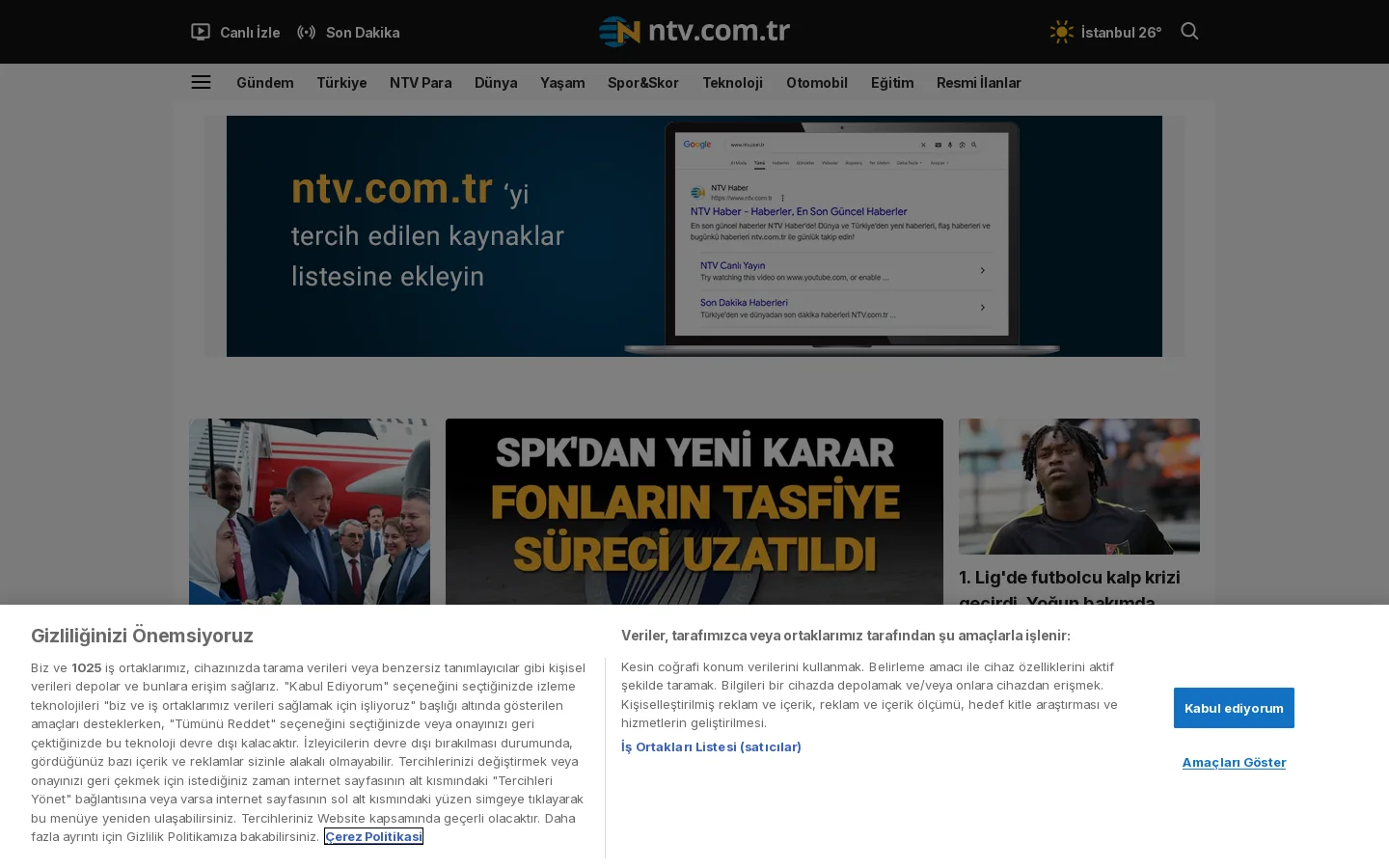Open the ntv.com.tr logo homepage
1389x868 pixels.
694,31
